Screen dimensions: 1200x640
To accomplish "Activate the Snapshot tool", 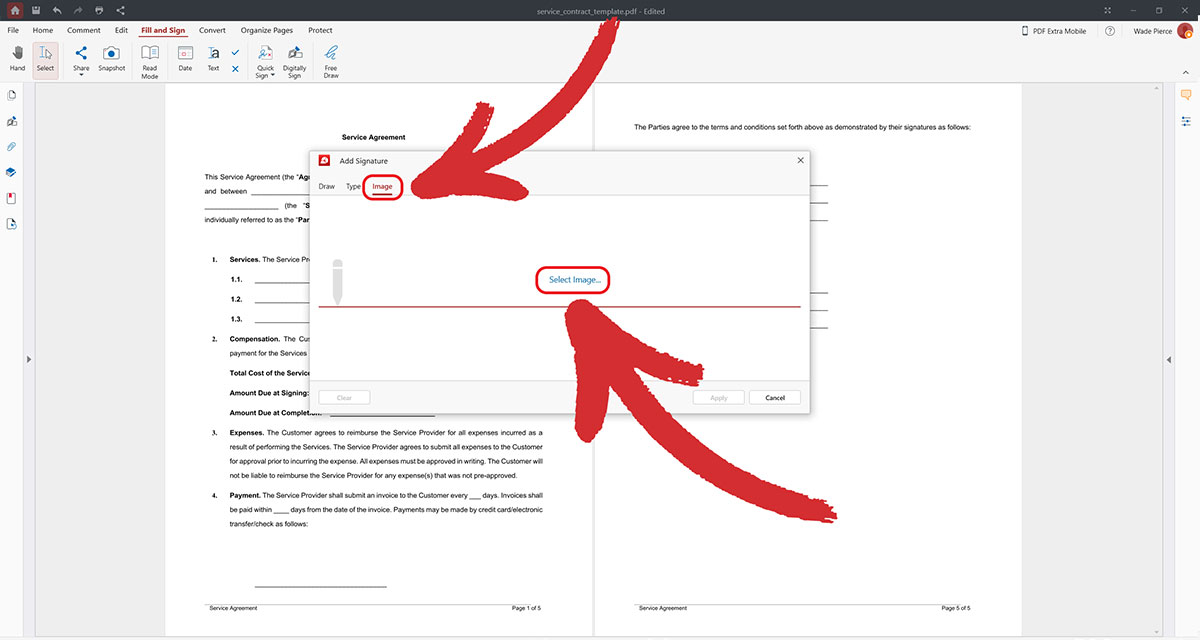I will tap(111, 53).
